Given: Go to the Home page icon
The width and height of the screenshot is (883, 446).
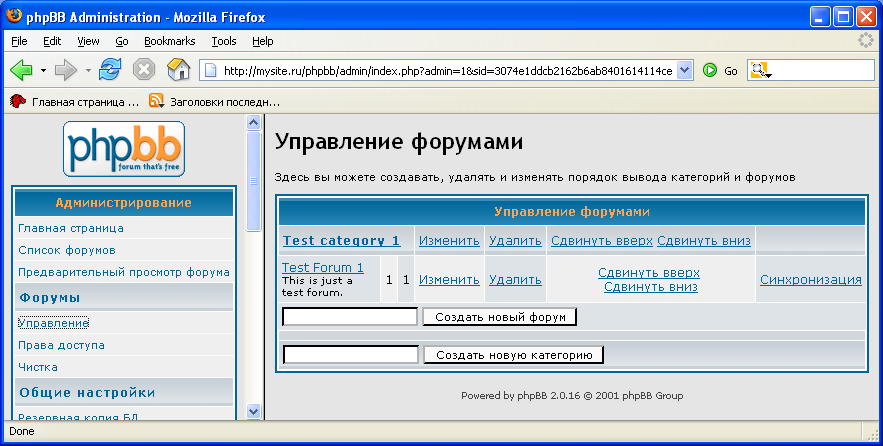Looking at the screenshot, I should click(179, 70).
